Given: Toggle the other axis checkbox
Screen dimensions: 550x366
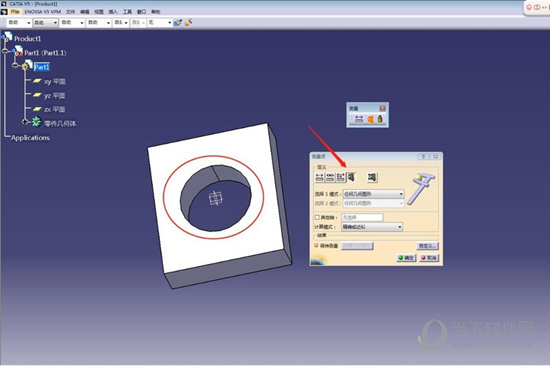Looking at the screenshot, I should coord(317,218).
